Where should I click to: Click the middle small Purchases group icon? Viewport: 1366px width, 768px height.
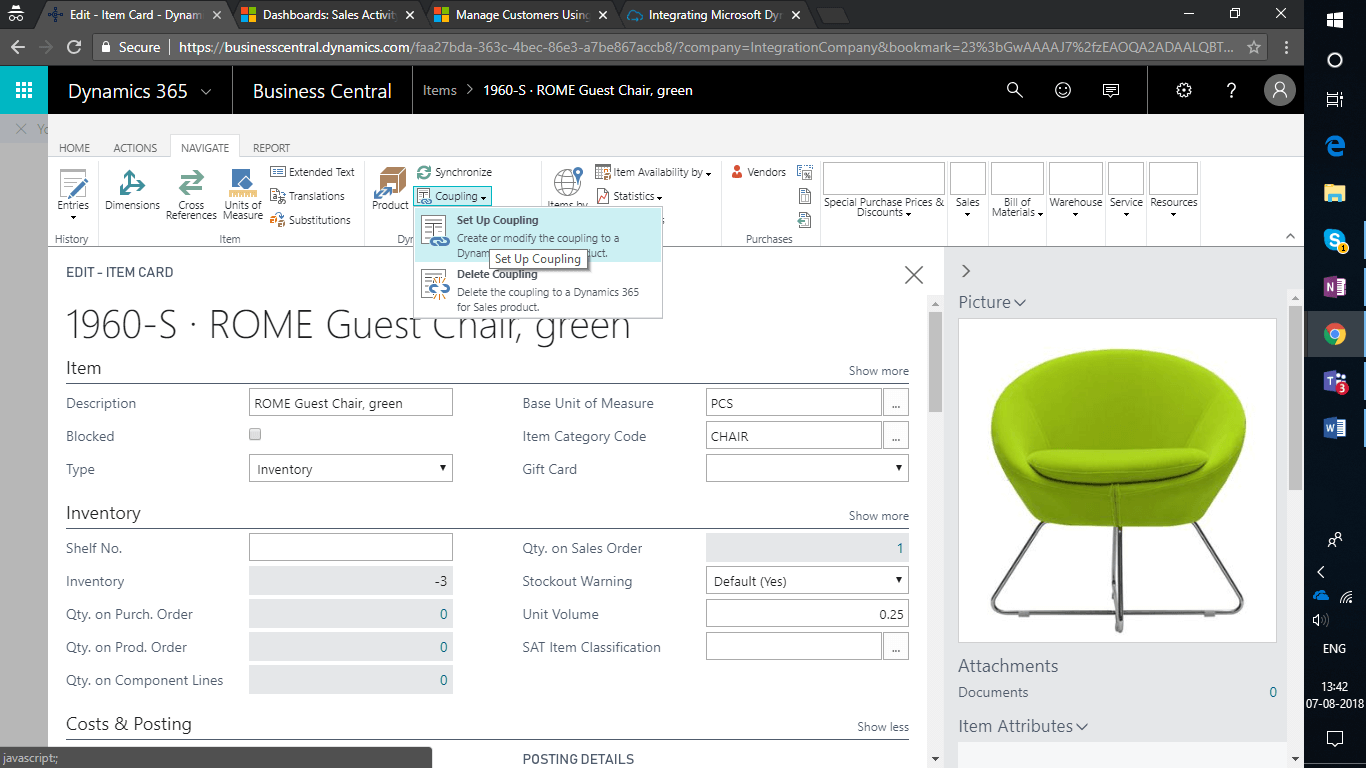805,196
